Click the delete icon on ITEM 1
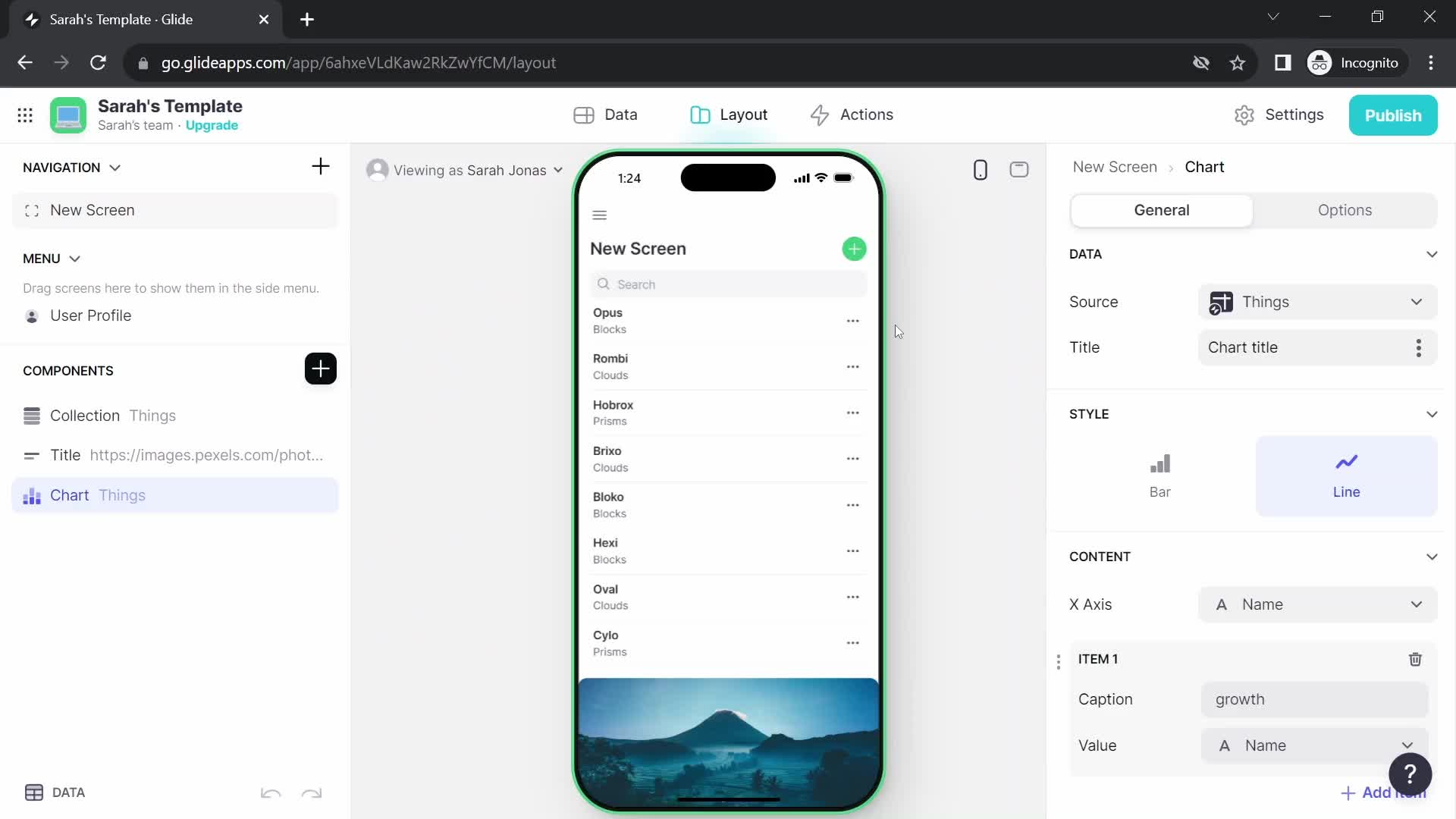Screen dimensions: 1456x819 tap(1415, 659)
